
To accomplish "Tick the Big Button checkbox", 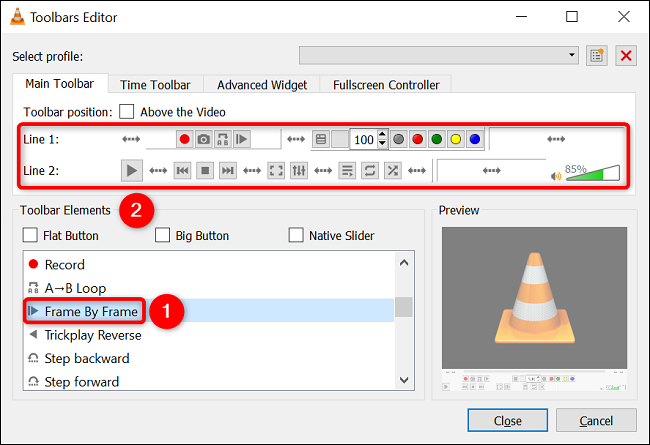I will 162,235.
